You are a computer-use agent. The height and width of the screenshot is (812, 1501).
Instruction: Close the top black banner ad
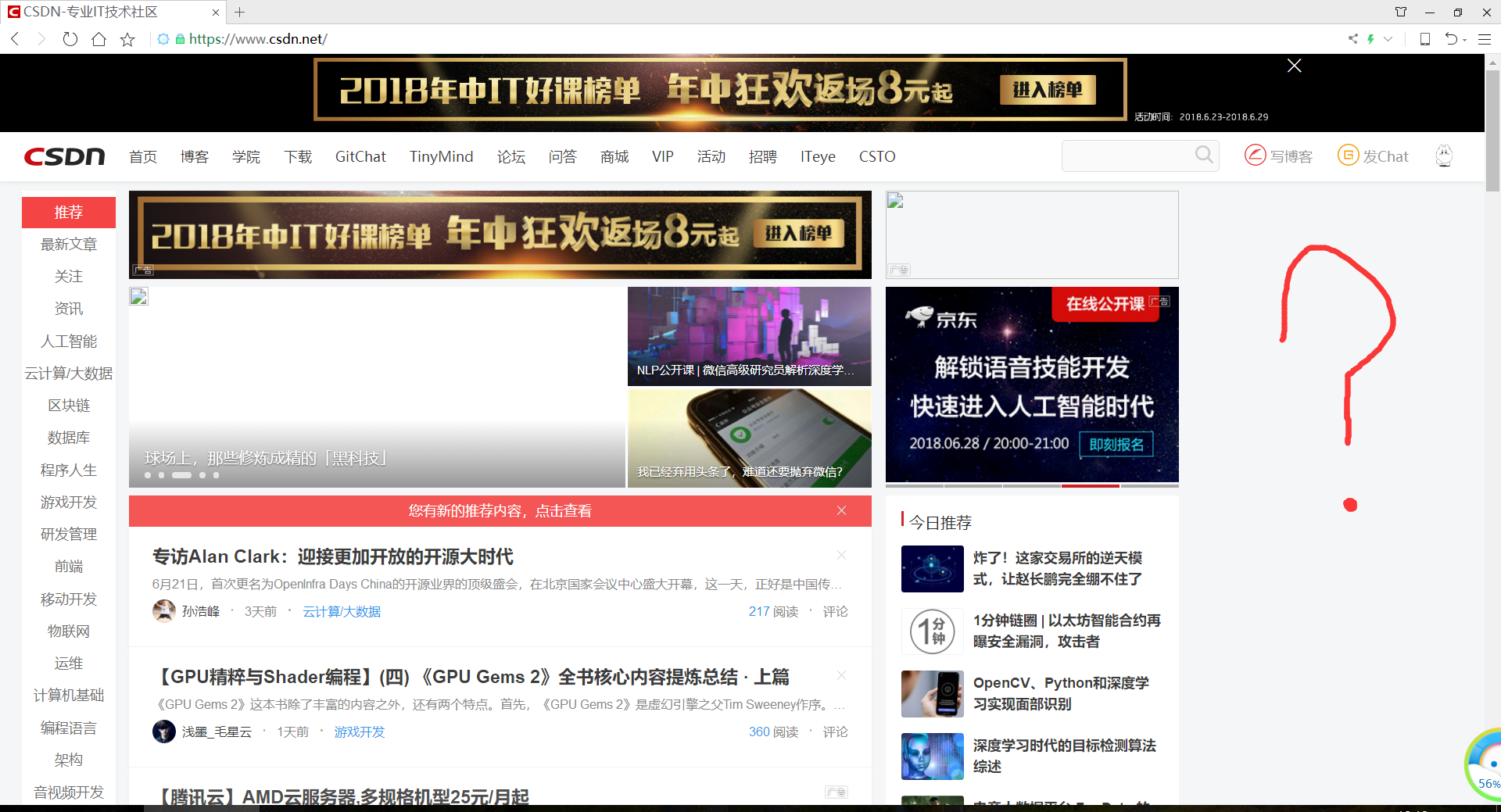tap(1295, 66)
